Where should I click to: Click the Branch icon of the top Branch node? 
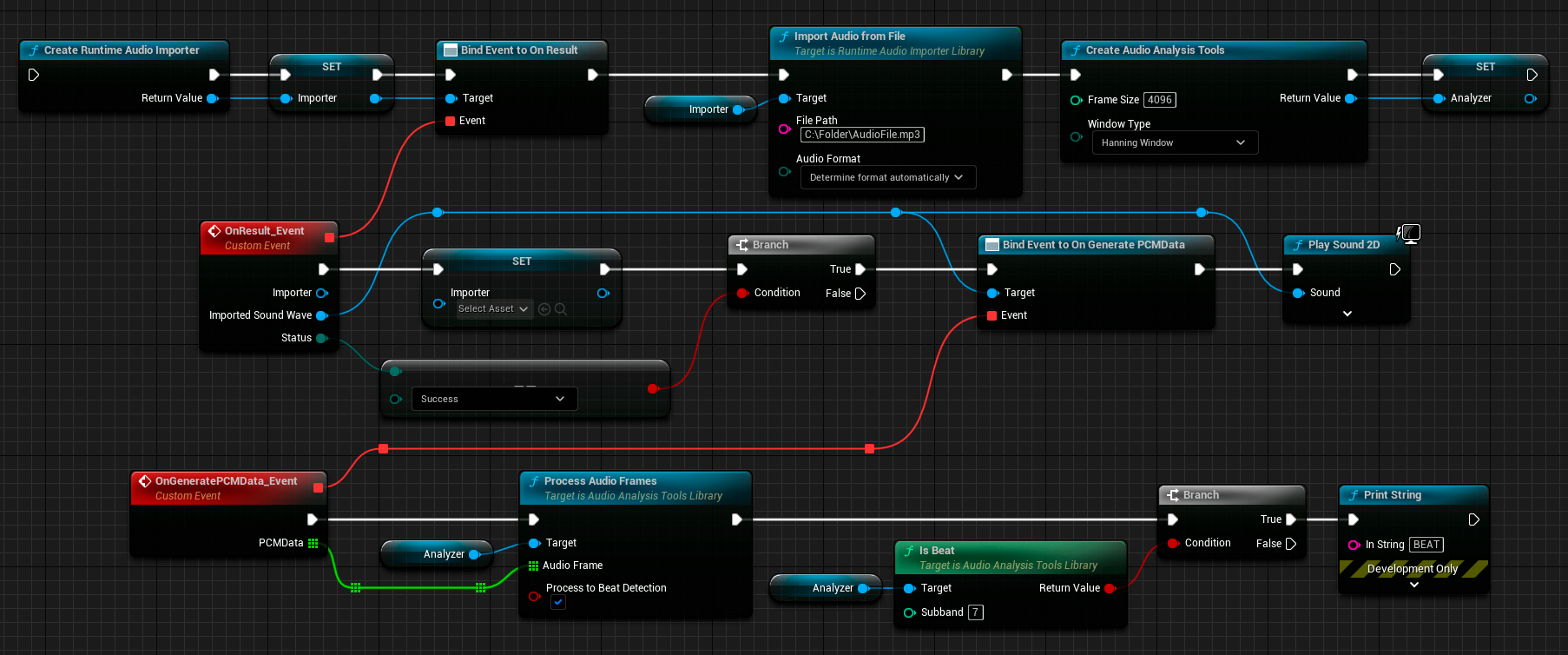[x=742, y=245]
